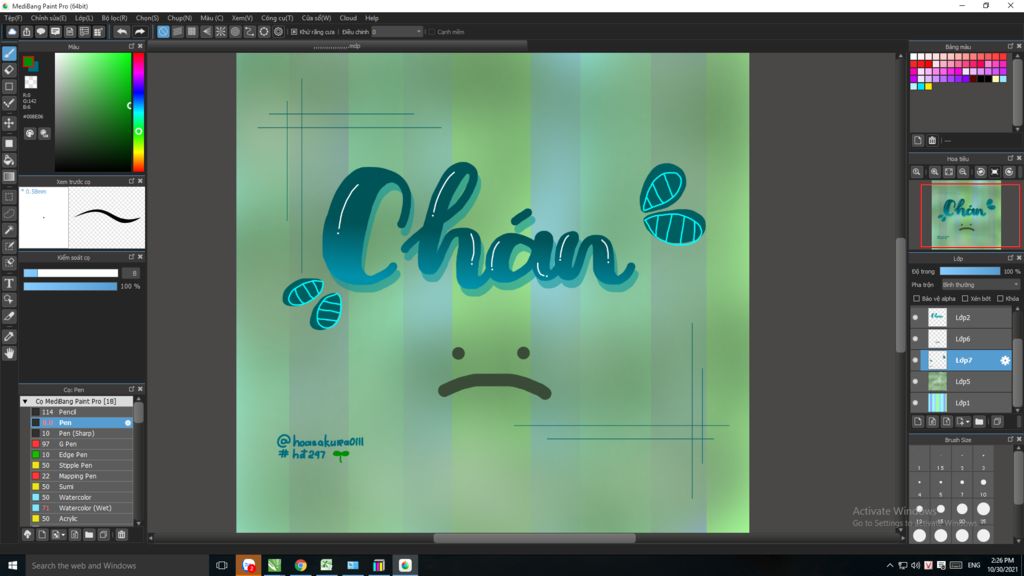Select the Fill rectangle shape tool
Image resolution: width=1024 pixels, height=576 pixels.
point(9,143)
